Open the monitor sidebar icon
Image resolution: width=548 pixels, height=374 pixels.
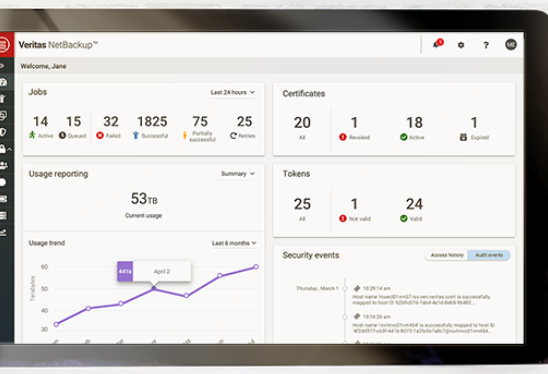click(x=3, y=115)
